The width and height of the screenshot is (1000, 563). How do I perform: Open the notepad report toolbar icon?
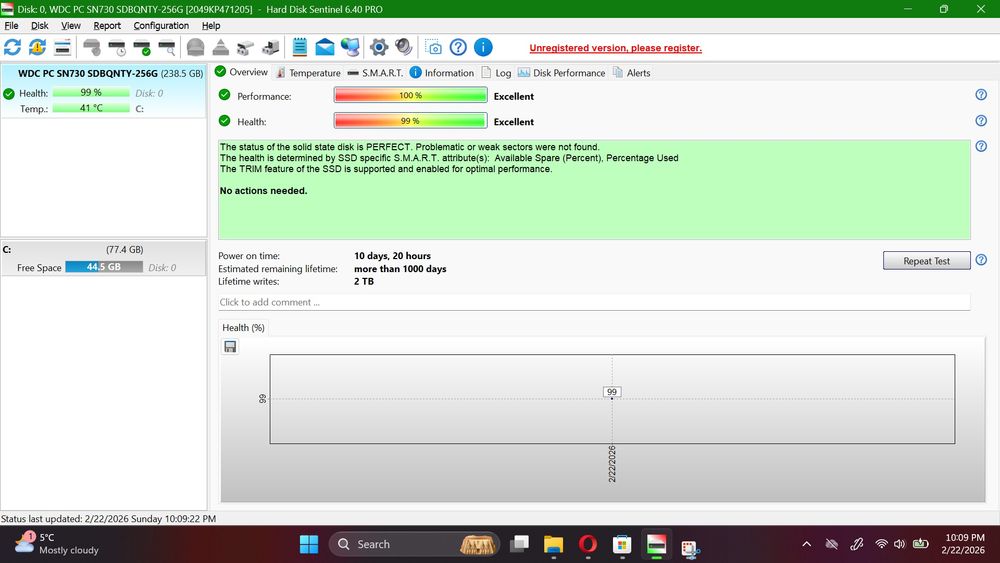[300, 47]
